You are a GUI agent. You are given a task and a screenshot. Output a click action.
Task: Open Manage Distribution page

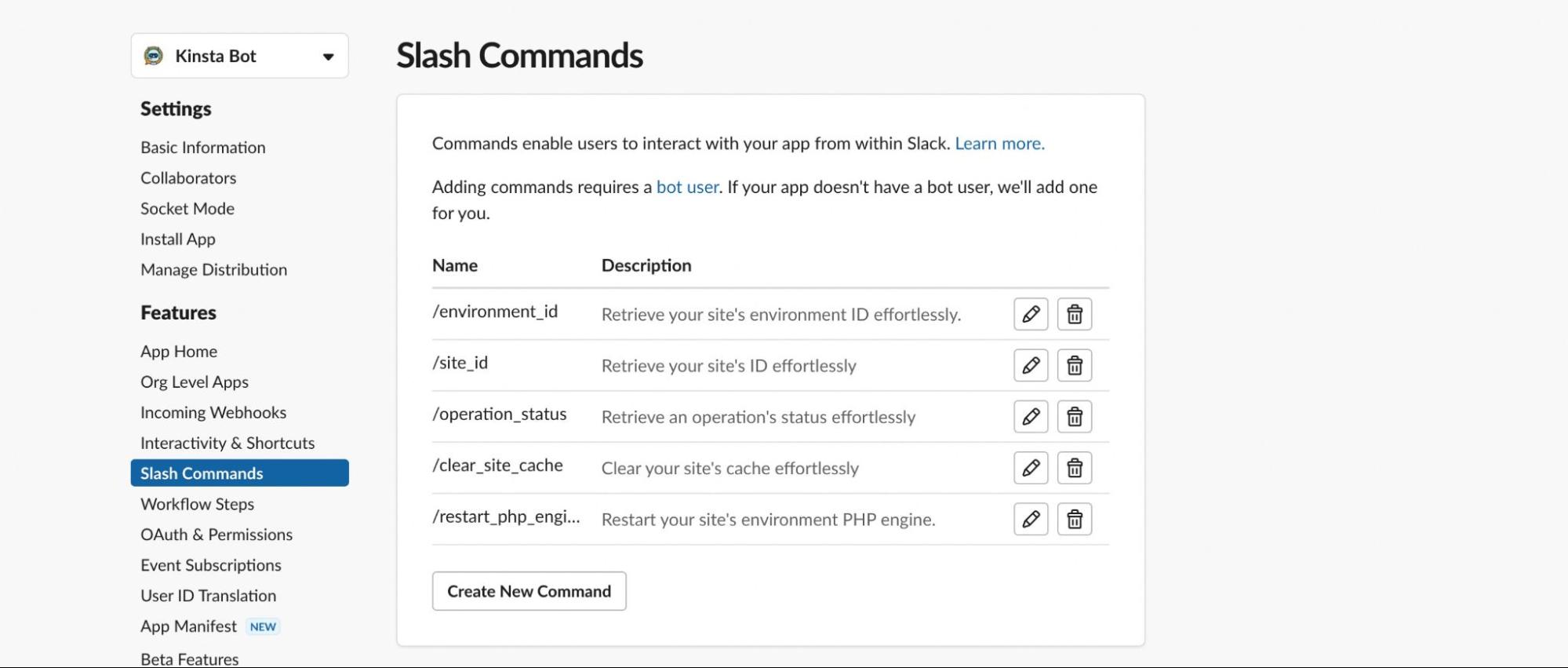point(214,270)
